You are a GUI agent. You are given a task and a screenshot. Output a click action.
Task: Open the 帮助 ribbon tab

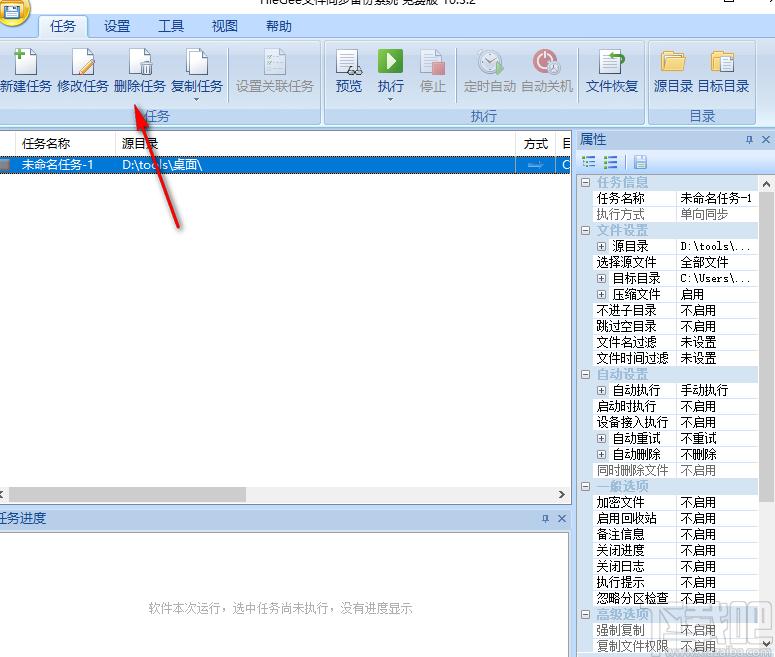tap(278, 26)
